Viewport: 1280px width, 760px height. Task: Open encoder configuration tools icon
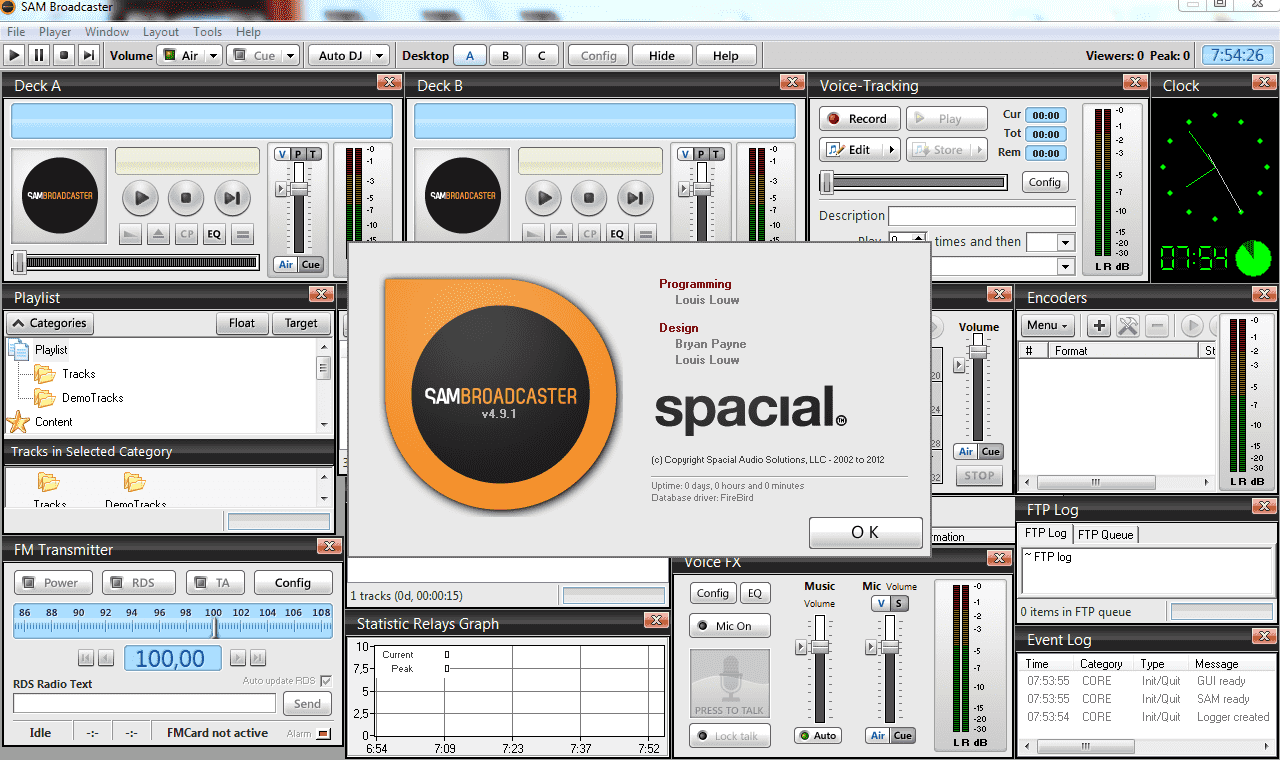pyautogui.click(x=1128, y=326)
